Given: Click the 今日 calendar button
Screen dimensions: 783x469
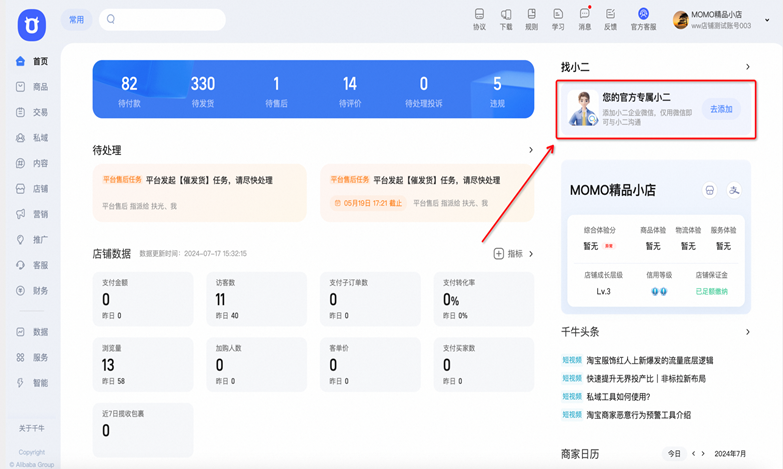Looking at the screenshot, I should (674, 454).
